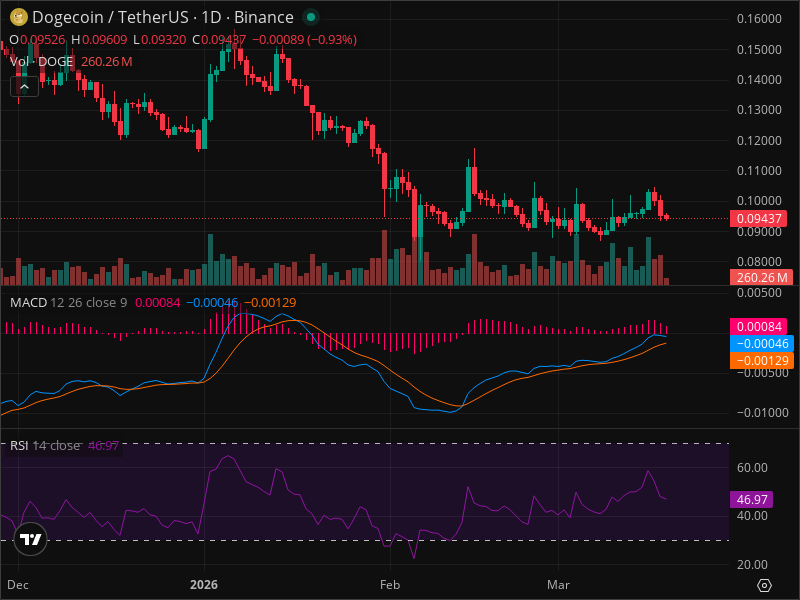Click the Feb label on time axis
Screen dimensions: 800x600
click(390, 585)
